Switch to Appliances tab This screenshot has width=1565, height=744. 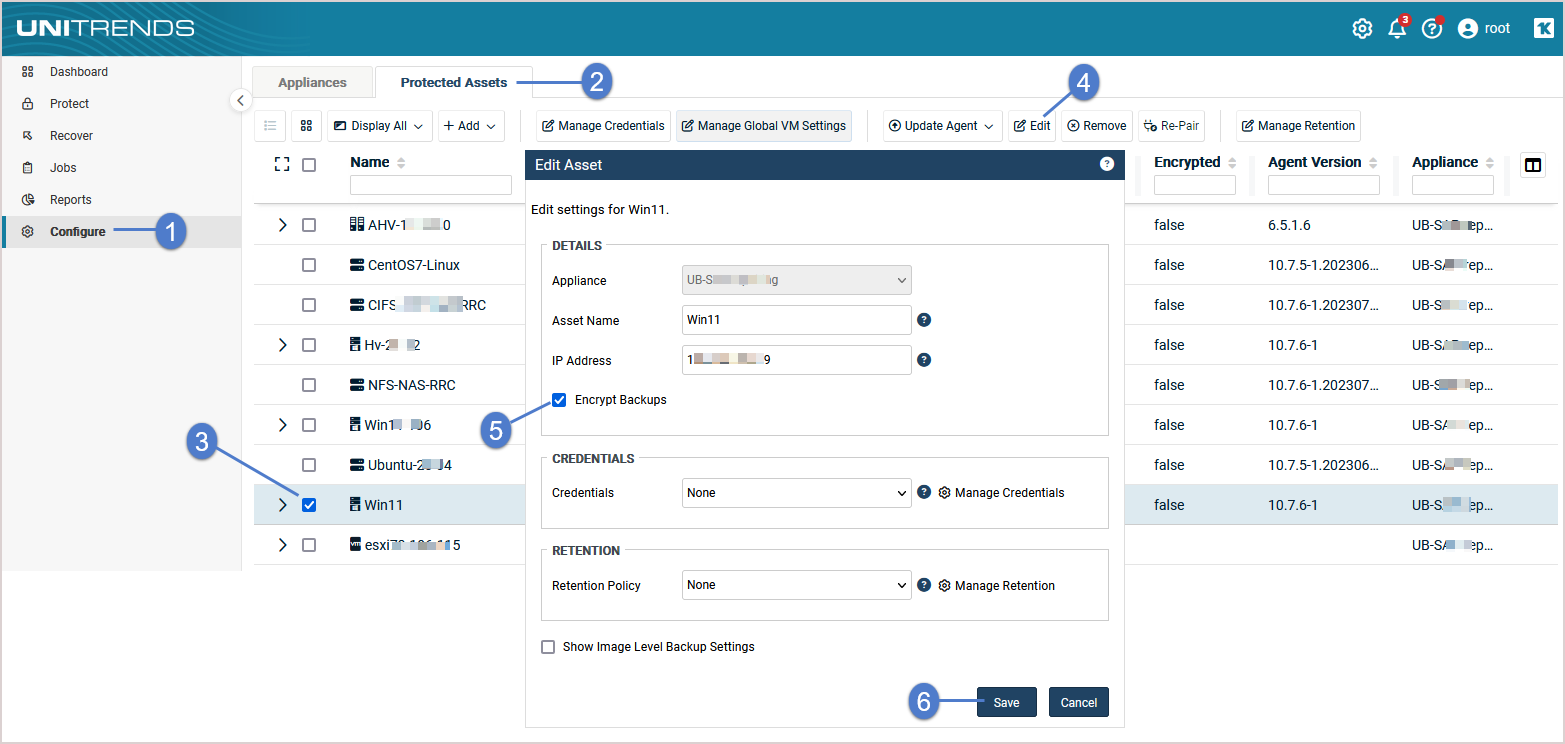pos(312,83)
